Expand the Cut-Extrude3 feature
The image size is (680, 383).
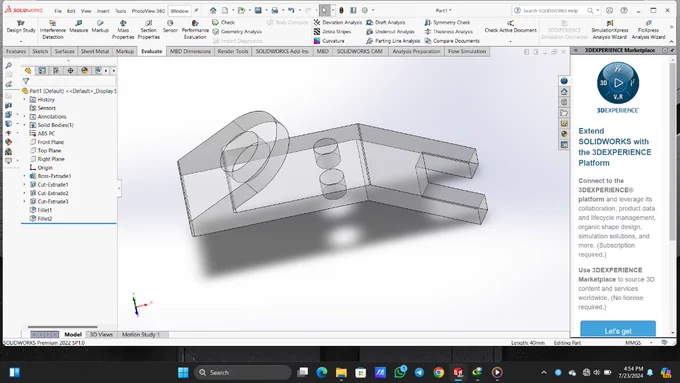click(x=25, y=202)
